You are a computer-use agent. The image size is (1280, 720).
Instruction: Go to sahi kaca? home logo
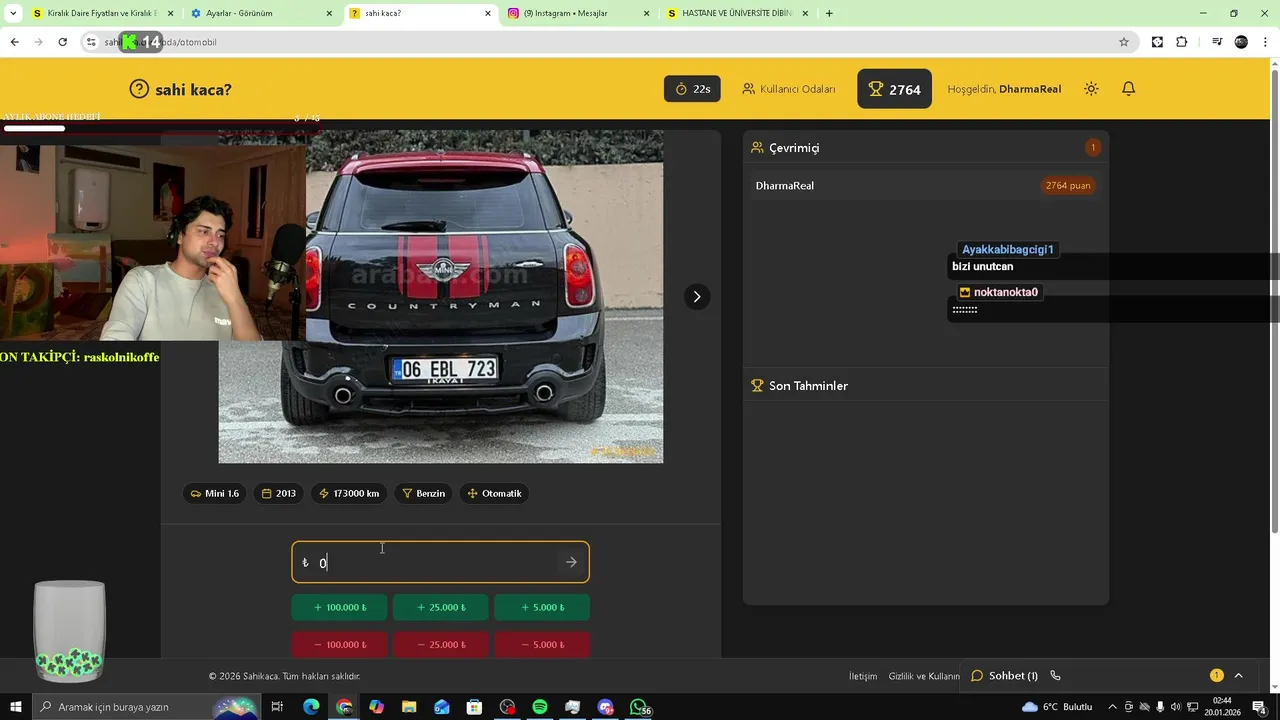tap(181, 89)
